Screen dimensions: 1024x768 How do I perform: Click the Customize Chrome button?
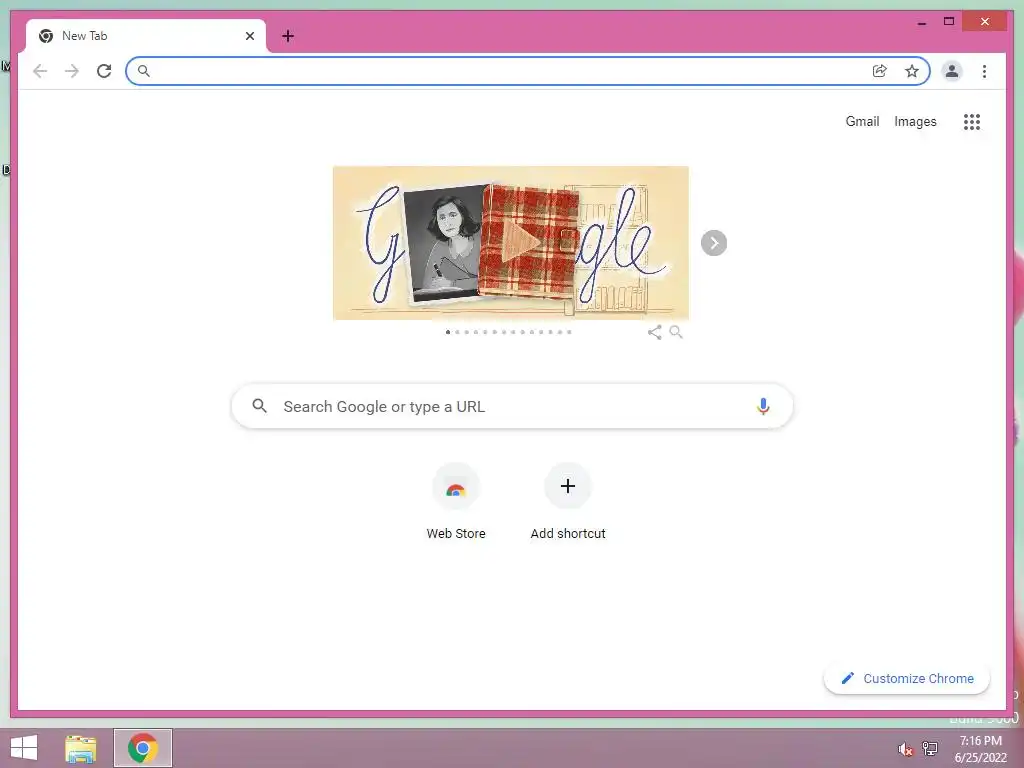[x=906, y=679]
